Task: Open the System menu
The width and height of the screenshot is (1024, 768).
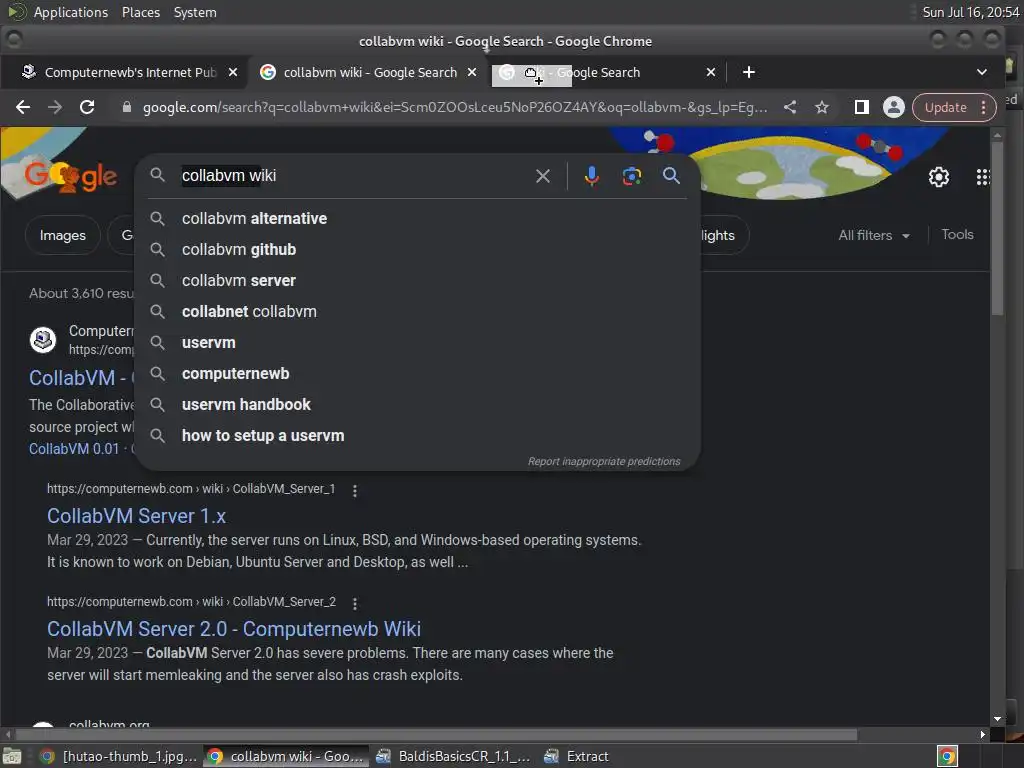Action: pos(195,12)
